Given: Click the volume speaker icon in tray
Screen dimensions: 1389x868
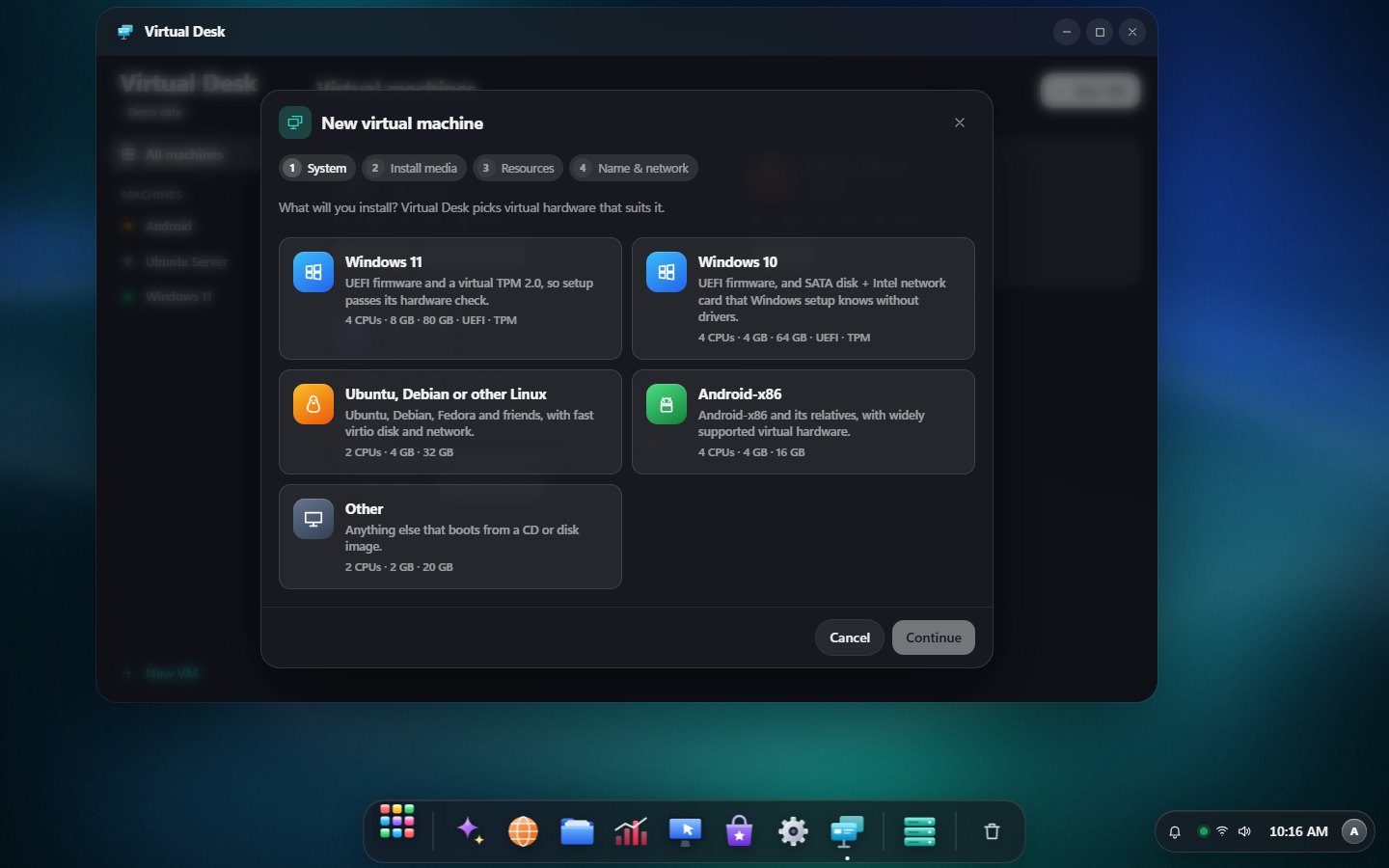Looking at the screenshot, I should 1244,831.
